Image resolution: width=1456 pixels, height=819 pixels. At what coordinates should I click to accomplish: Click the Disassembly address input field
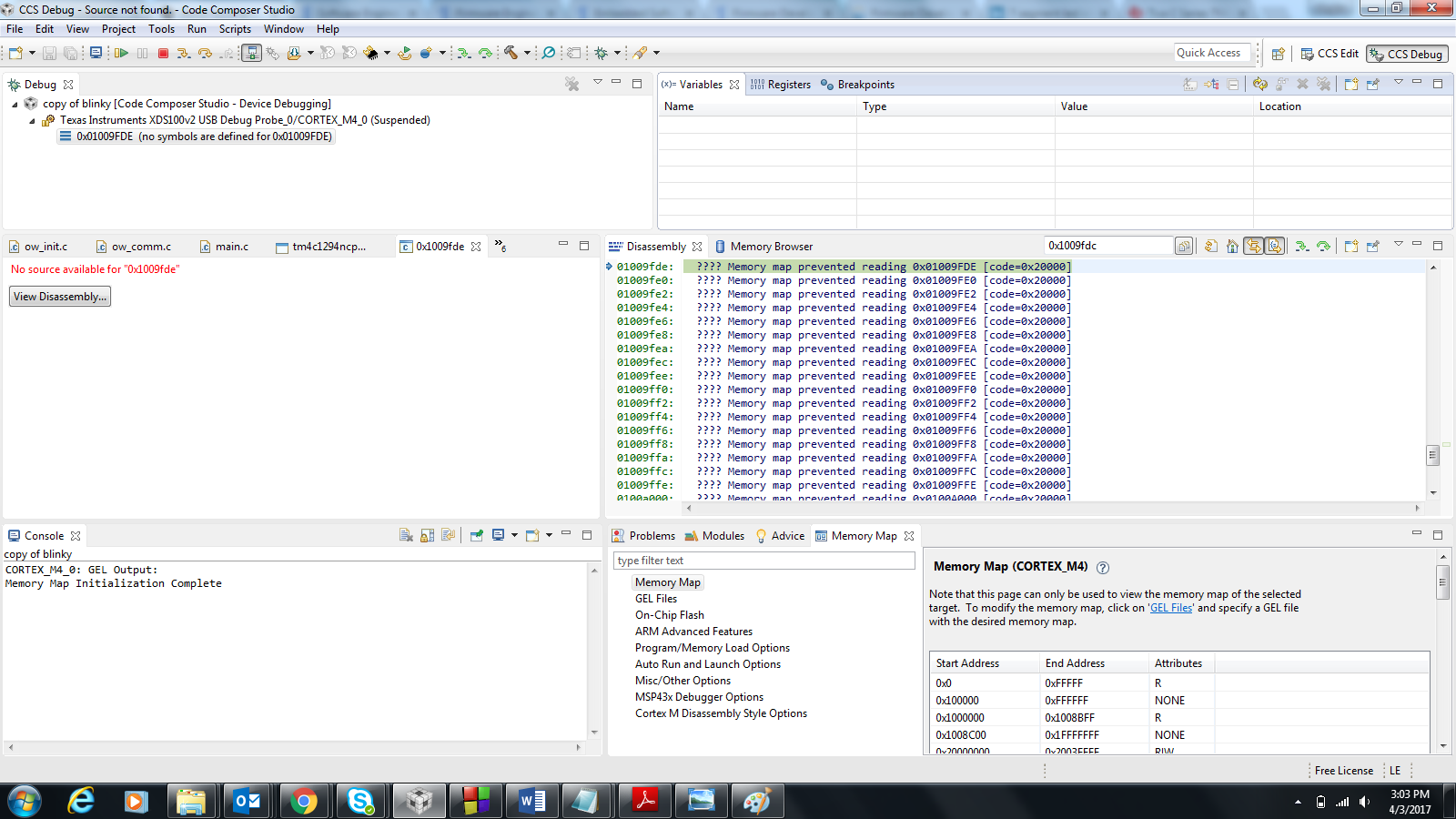point(1107,246)
